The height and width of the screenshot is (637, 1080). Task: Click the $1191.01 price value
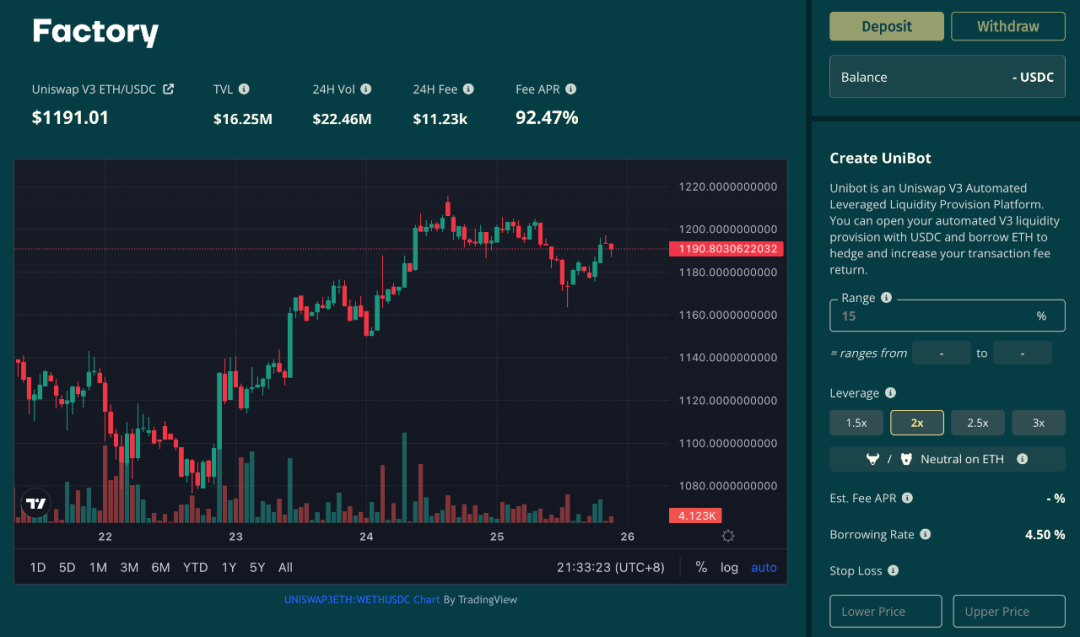70,118
